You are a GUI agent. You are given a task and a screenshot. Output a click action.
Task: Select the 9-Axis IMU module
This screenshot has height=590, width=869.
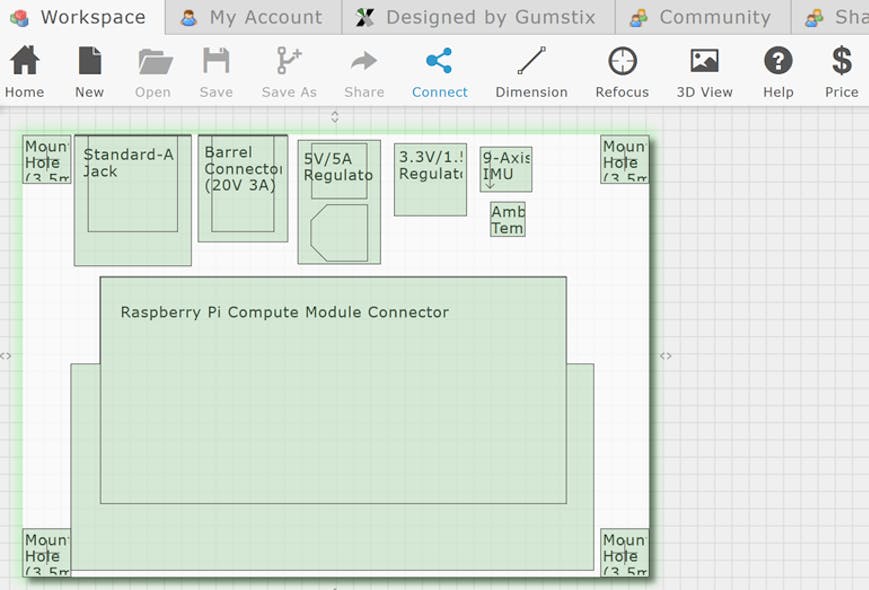click(x=506, y=170)
